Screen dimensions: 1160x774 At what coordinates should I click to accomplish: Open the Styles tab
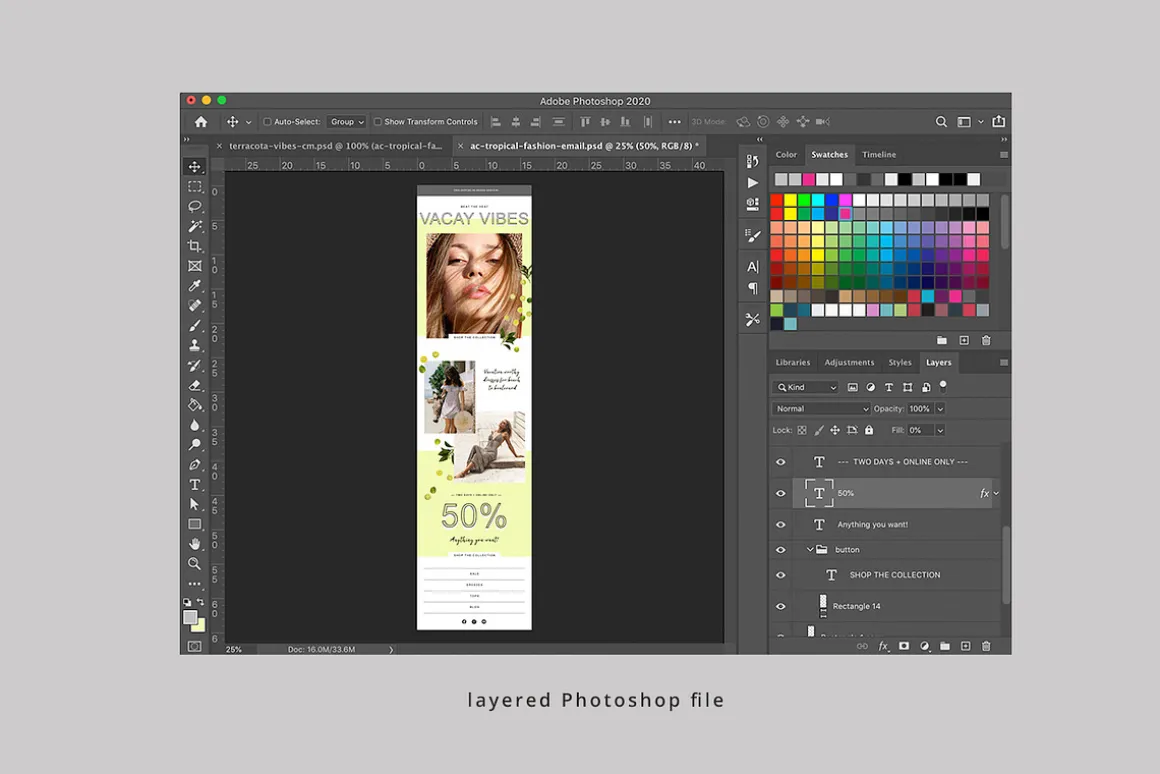click(x=900, y=363)
